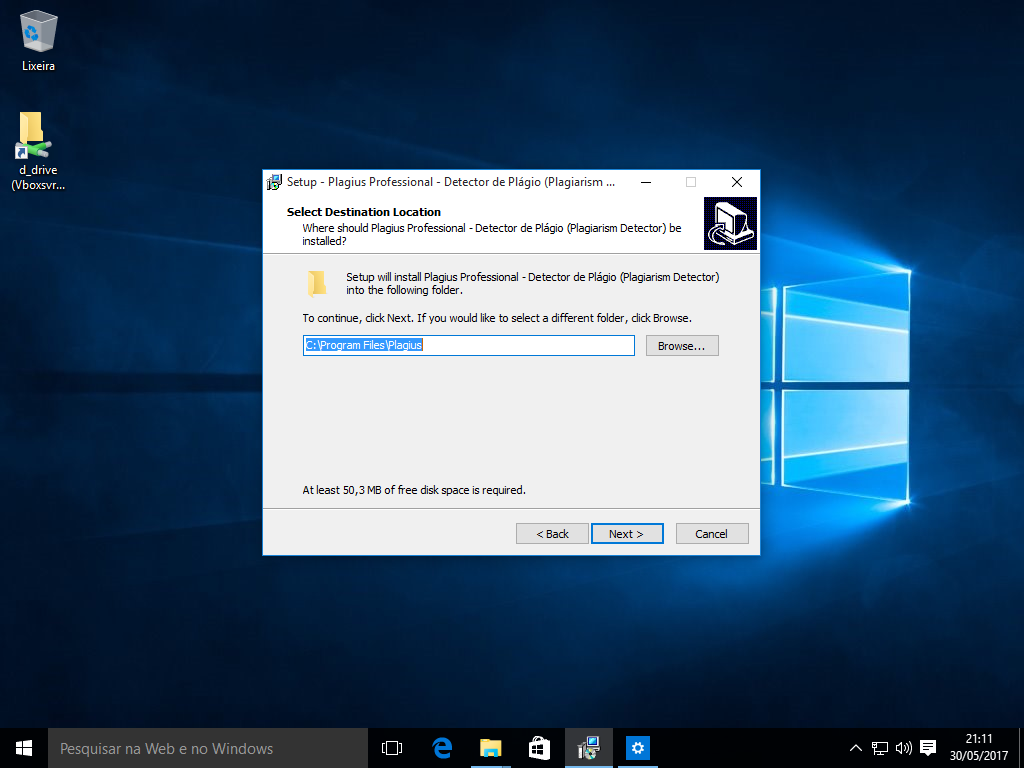Click the setup icon in title bar
1024x768 pixels.
coord(274,182)
